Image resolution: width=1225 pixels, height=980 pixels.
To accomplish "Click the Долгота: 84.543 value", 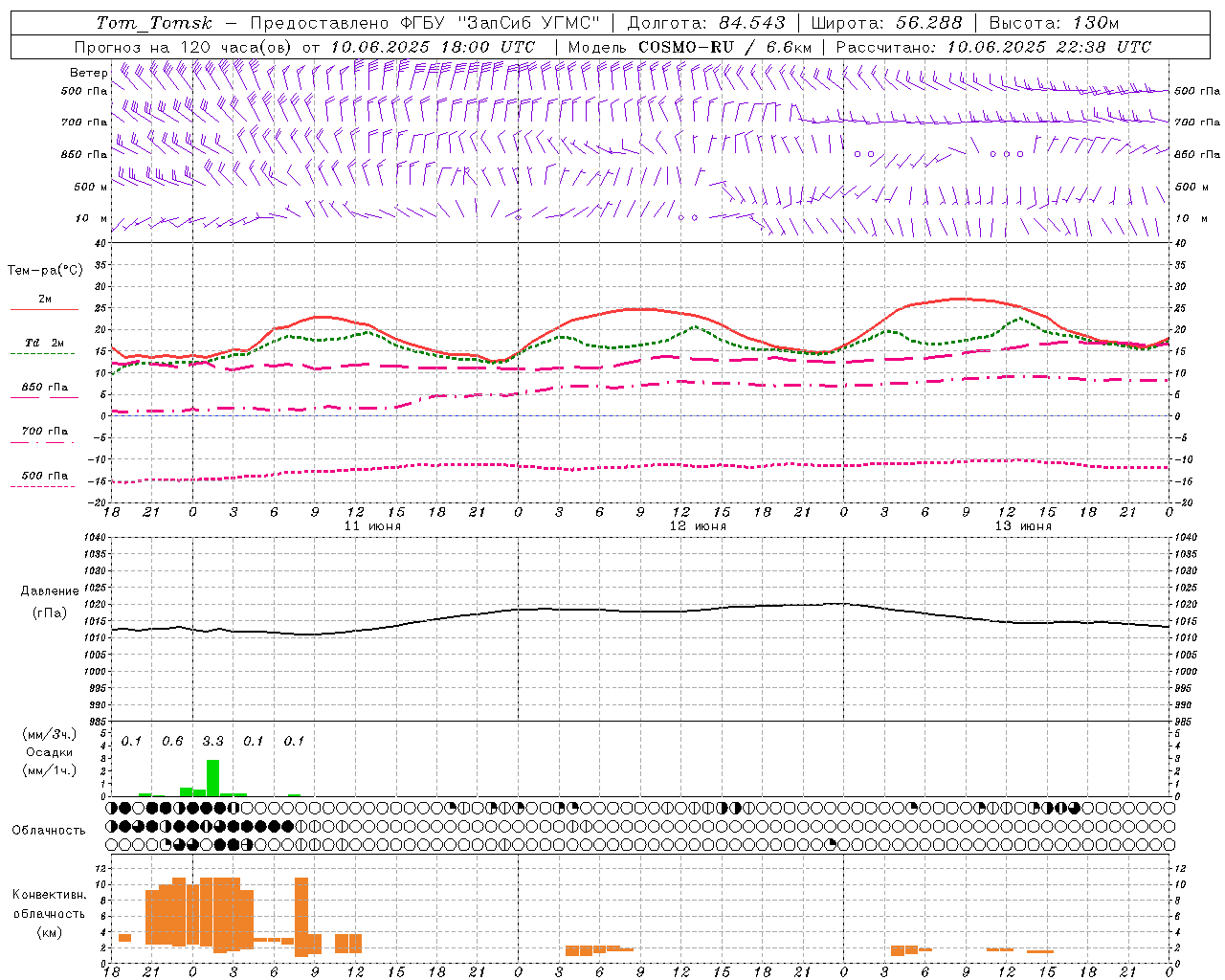I will coord(706,23).
